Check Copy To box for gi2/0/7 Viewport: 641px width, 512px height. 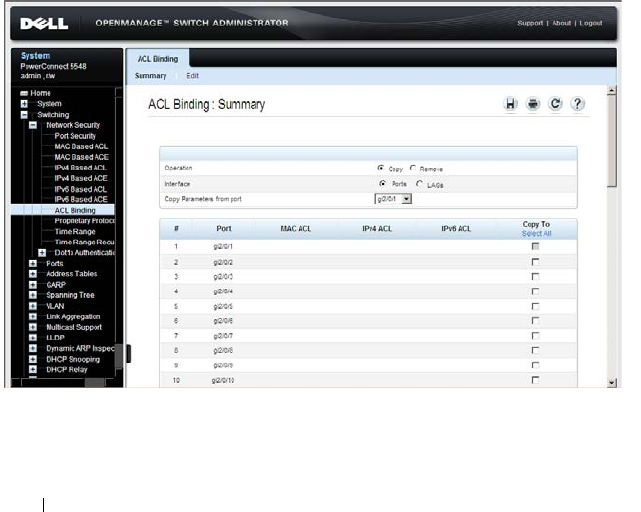[535, 336]
